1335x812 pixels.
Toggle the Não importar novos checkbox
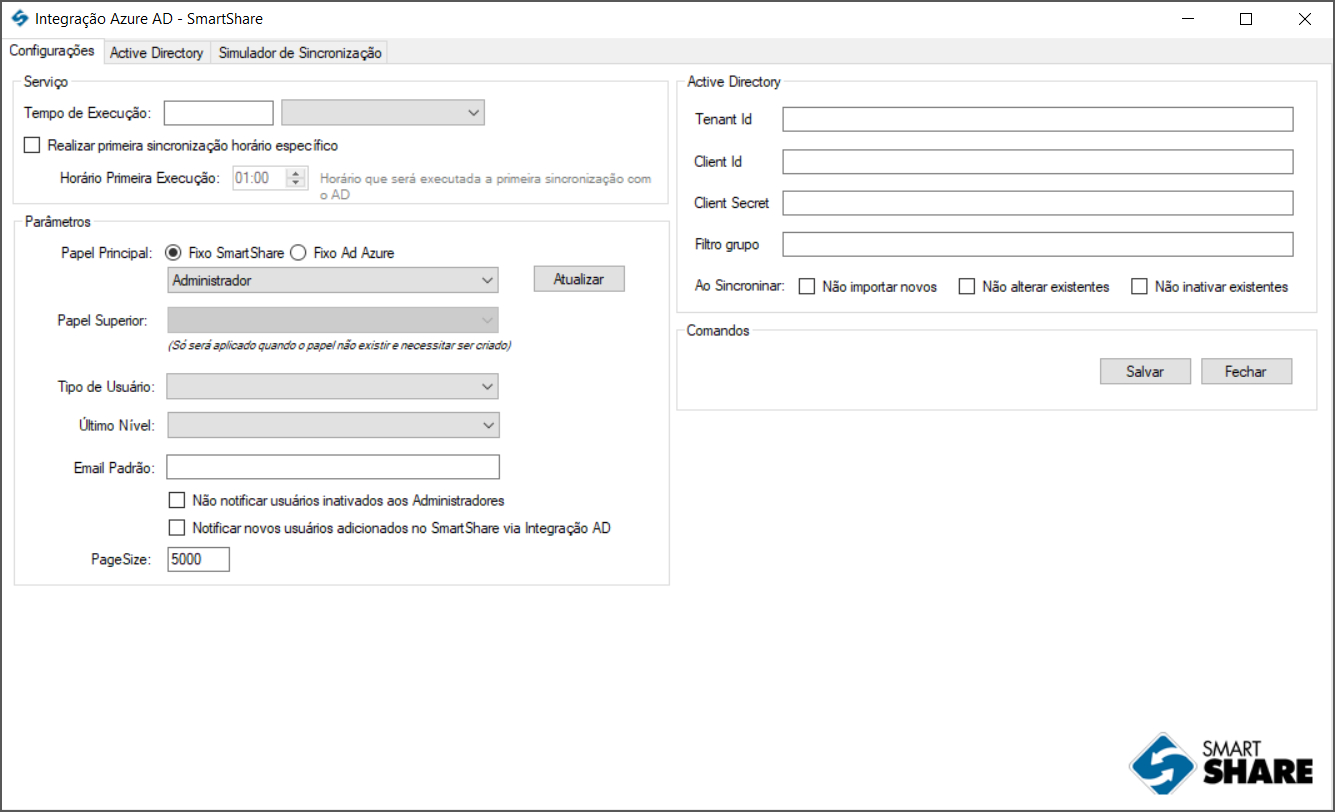807,287
